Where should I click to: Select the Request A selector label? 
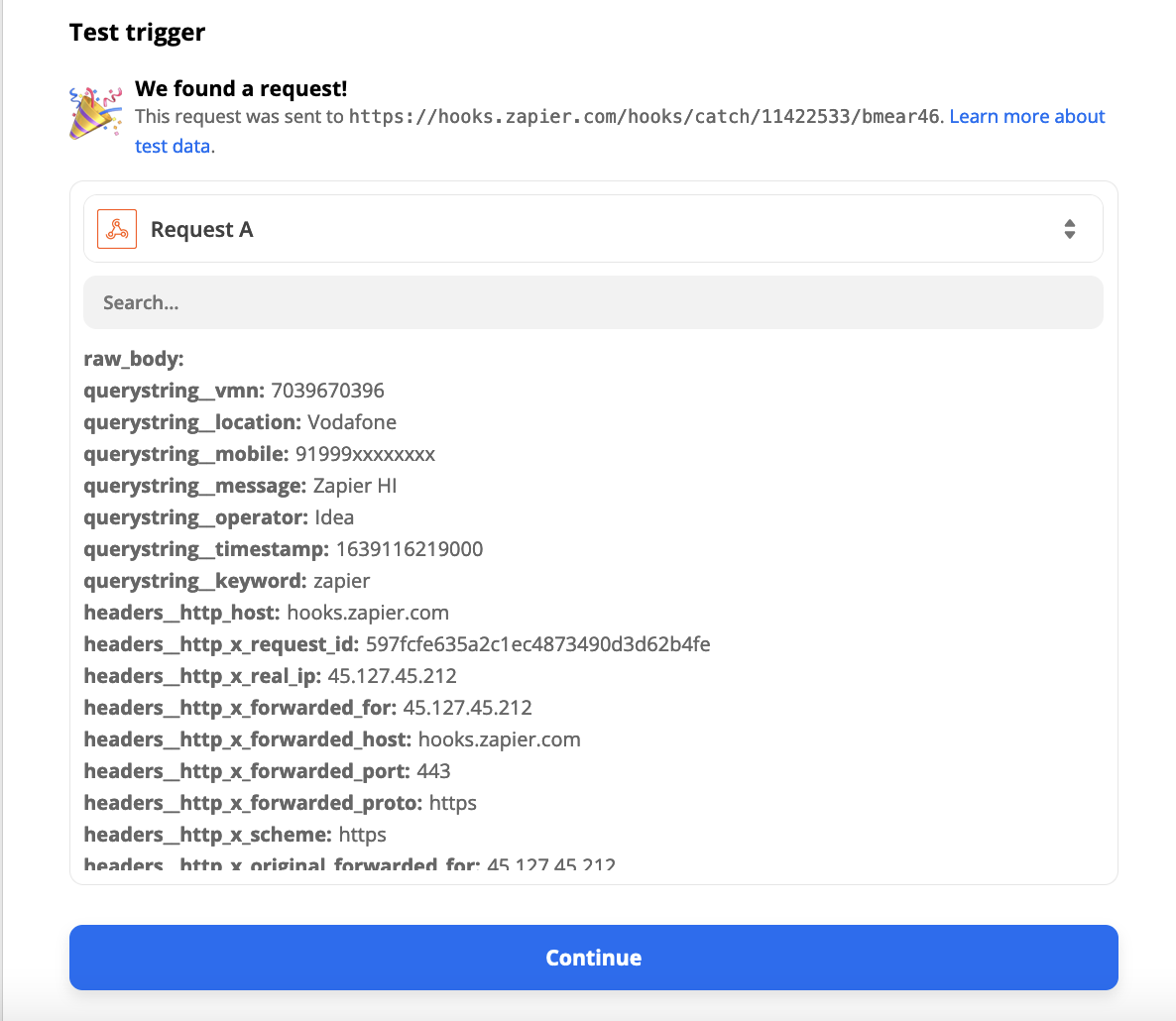pyautogui.click(x=201, y=229)
